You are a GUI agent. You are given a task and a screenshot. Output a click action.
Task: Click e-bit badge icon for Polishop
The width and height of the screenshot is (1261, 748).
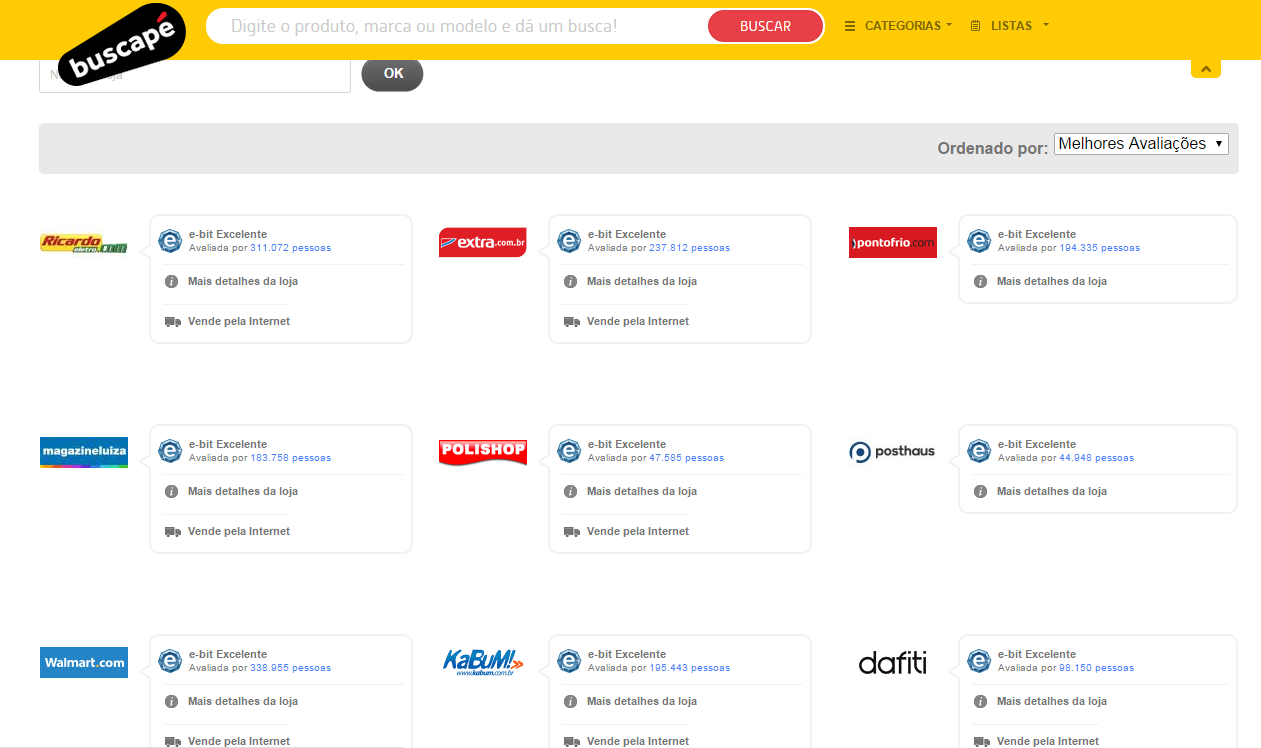coord(569,451)
